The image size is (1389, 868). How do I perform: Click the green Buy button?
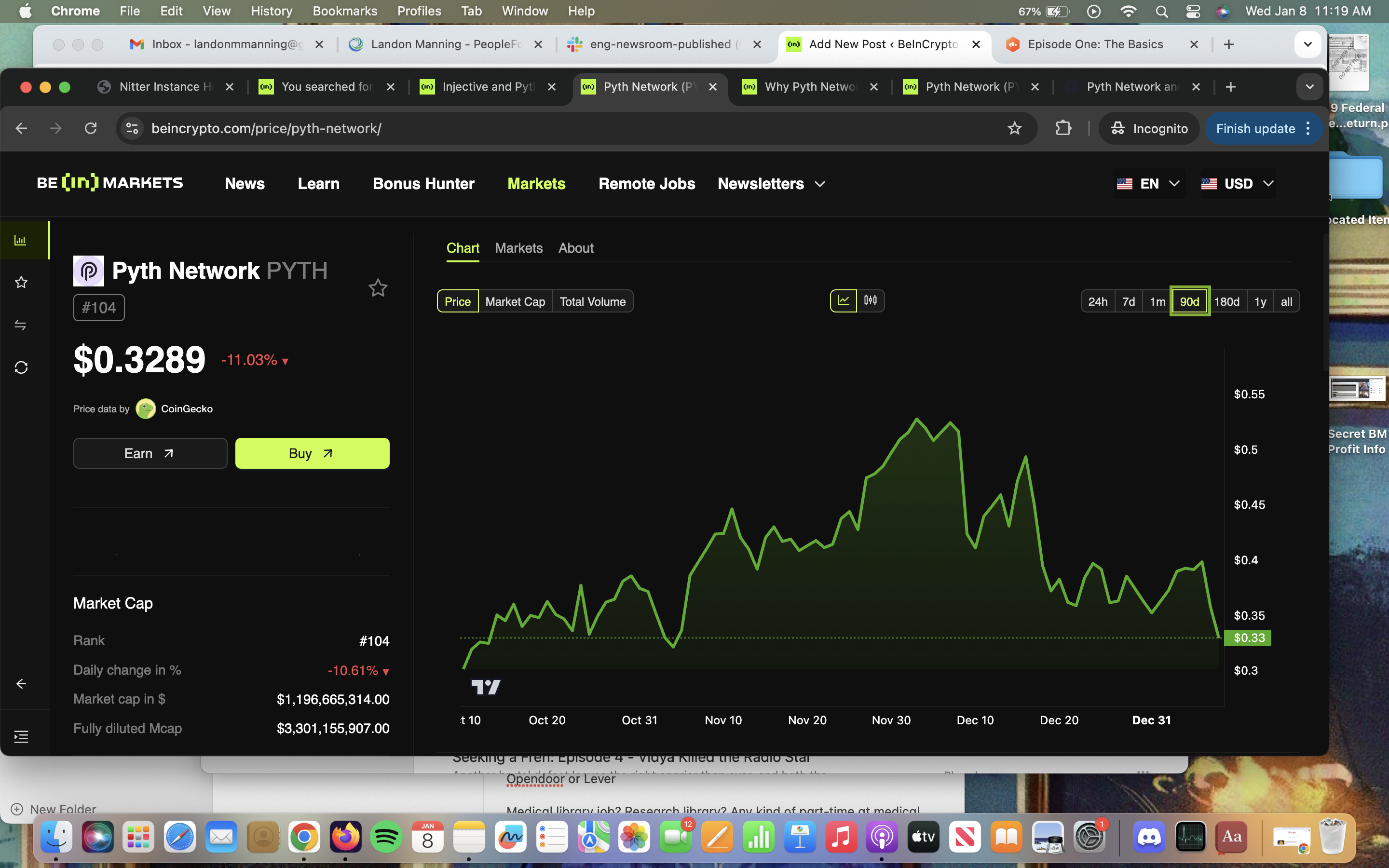coord(312,453)
